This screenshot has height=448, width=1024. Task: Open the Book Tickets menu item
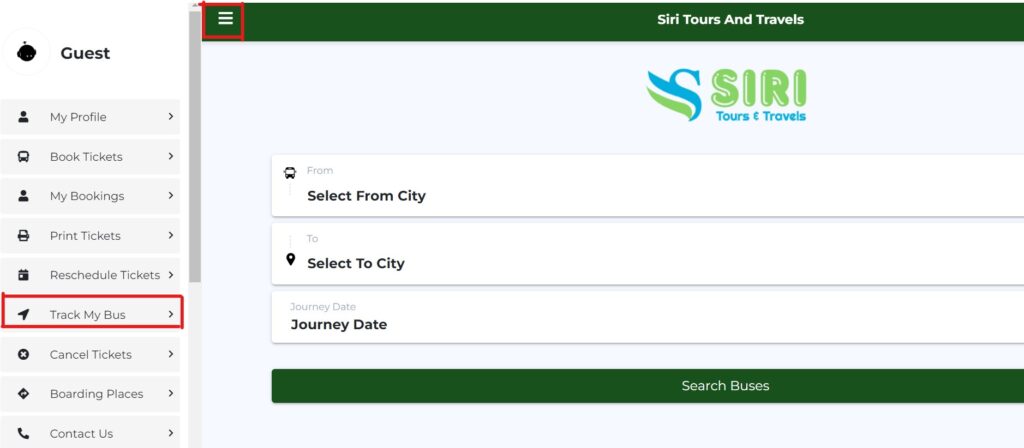point(90,157)
